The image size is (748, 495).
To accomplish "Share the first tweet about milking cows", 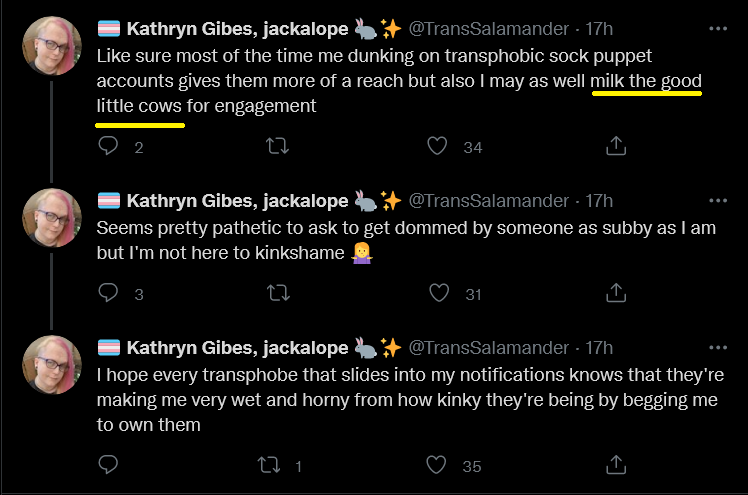I will click(x=616, y=146).
